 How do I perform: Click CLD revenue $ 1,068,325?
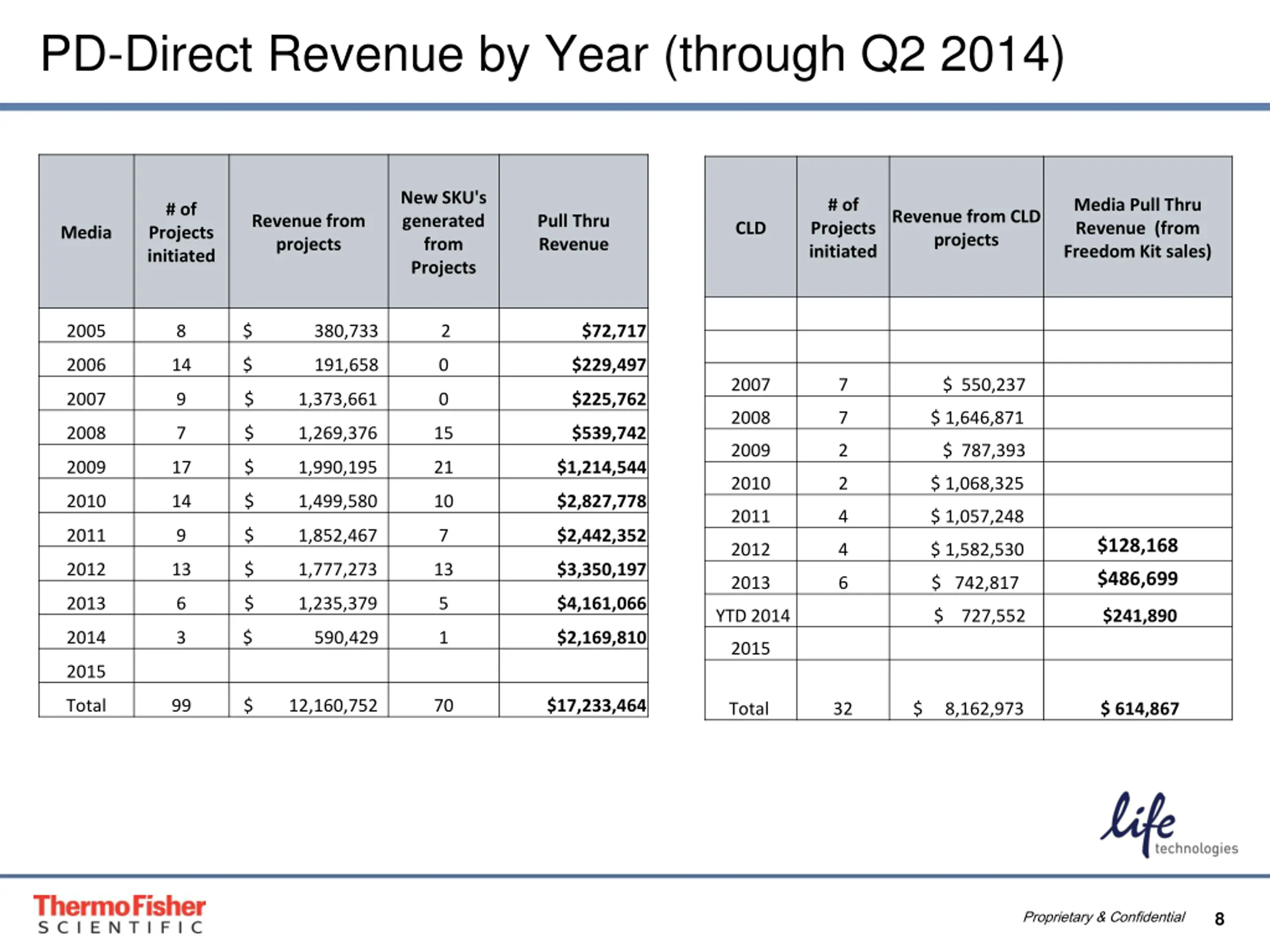977,483
